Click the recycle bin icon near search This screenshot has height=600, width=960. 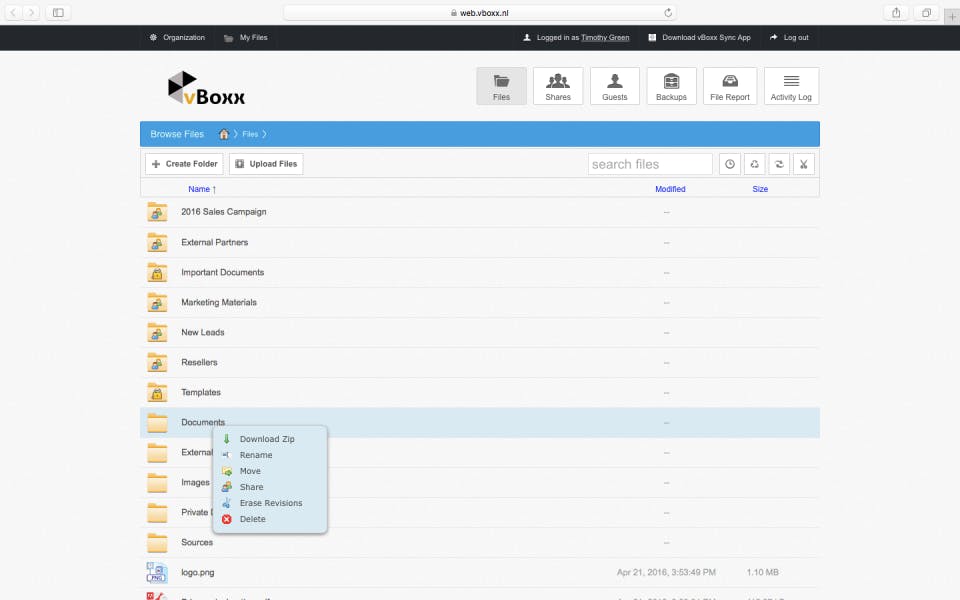[x=754, y=164]
